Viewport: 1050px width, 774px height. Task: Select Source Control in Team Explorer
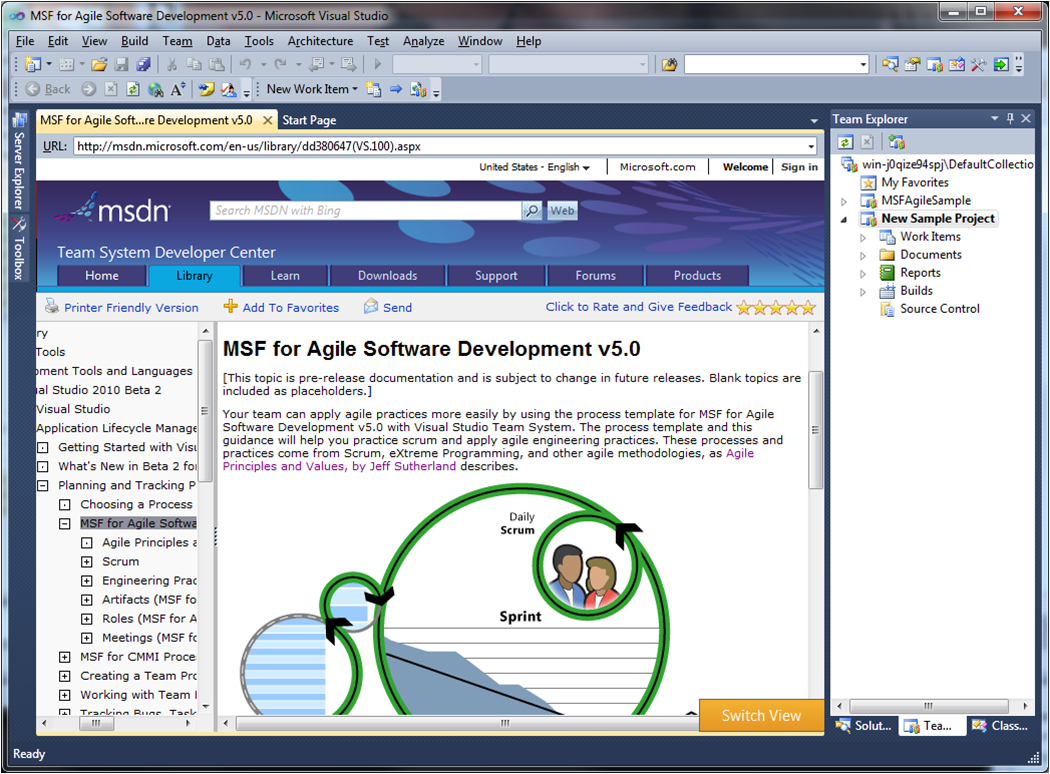pyautogui.click(x=939, y=309)
